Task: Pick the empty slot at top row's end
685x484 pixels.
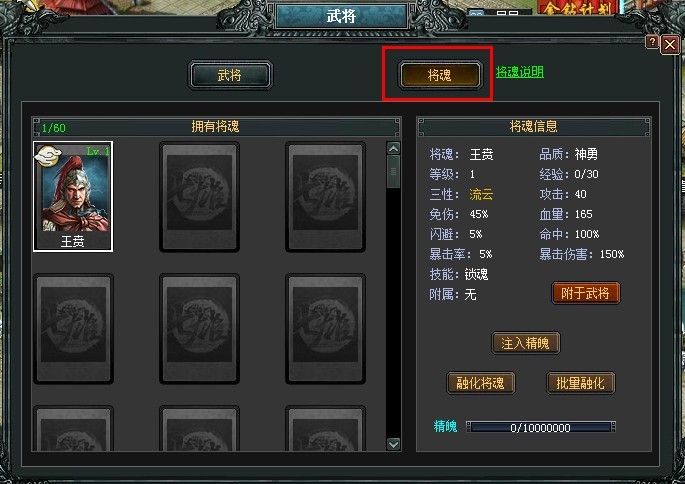Action: tap(325, 197)
